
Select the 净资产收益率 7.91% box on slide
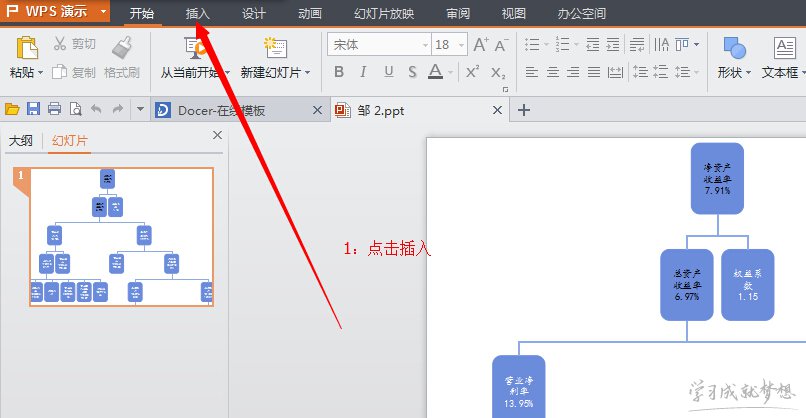(717, 178)
